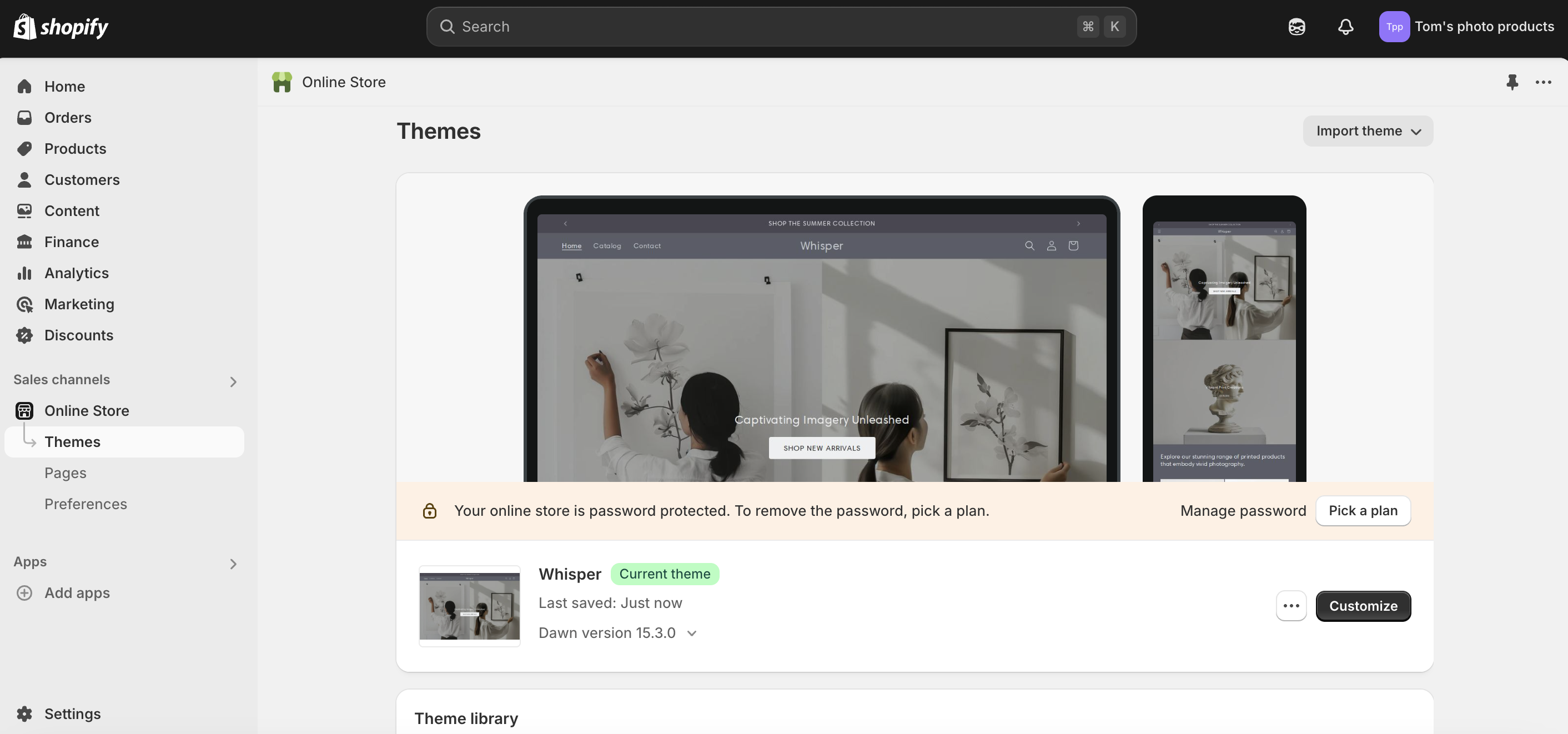This screenshot has width=1568, height=734.
Task: Click the Analytics bar chart icon
Action: pos(24,273)
